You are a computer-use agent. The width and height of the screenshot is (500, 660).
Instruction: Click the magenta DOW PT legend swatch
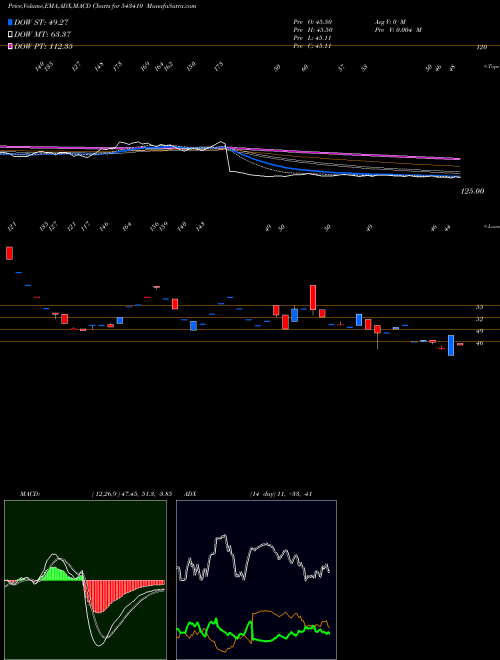[10, 46]
